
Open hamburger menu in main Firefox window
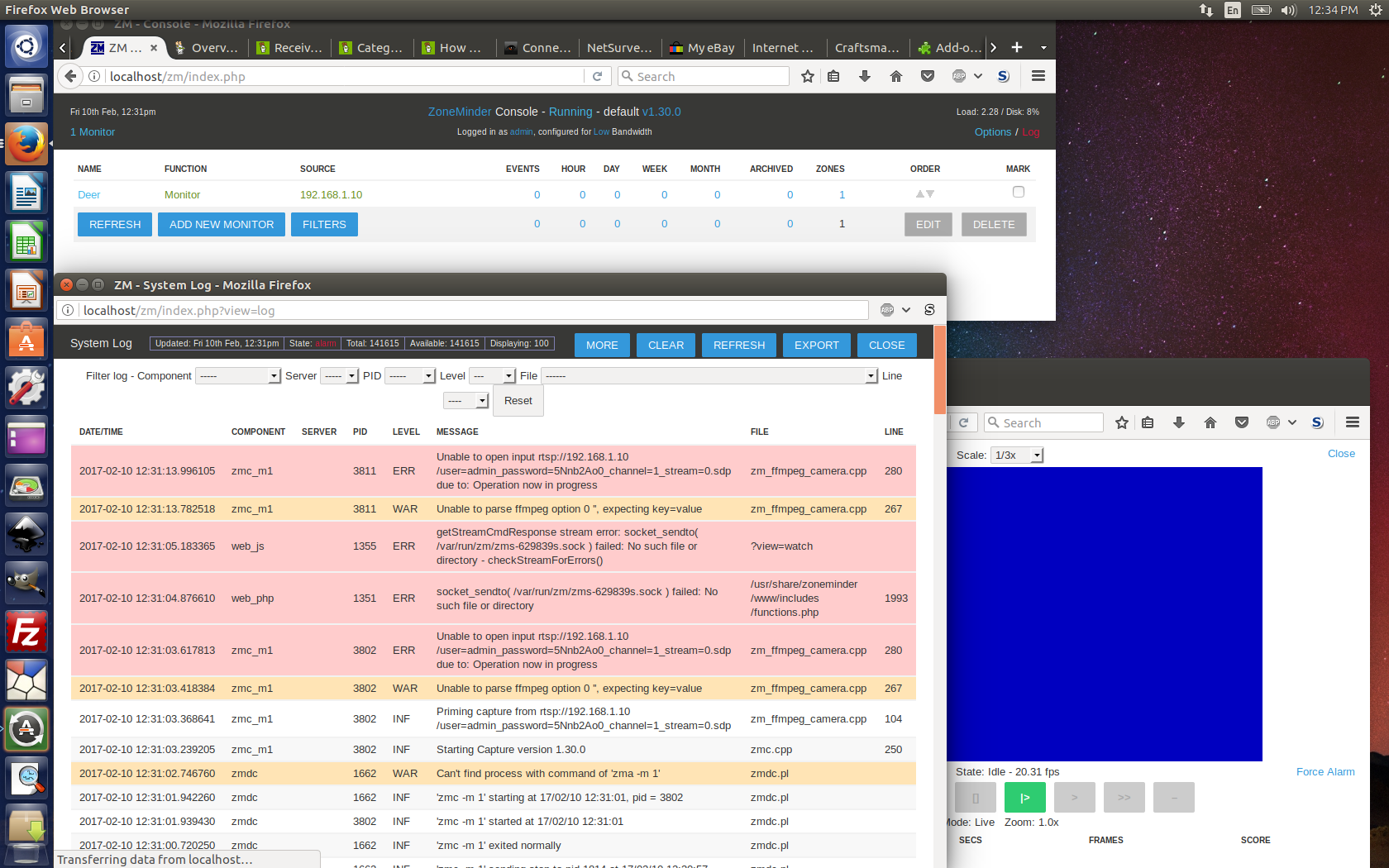pyautogui.click(x=1038, y=76)
